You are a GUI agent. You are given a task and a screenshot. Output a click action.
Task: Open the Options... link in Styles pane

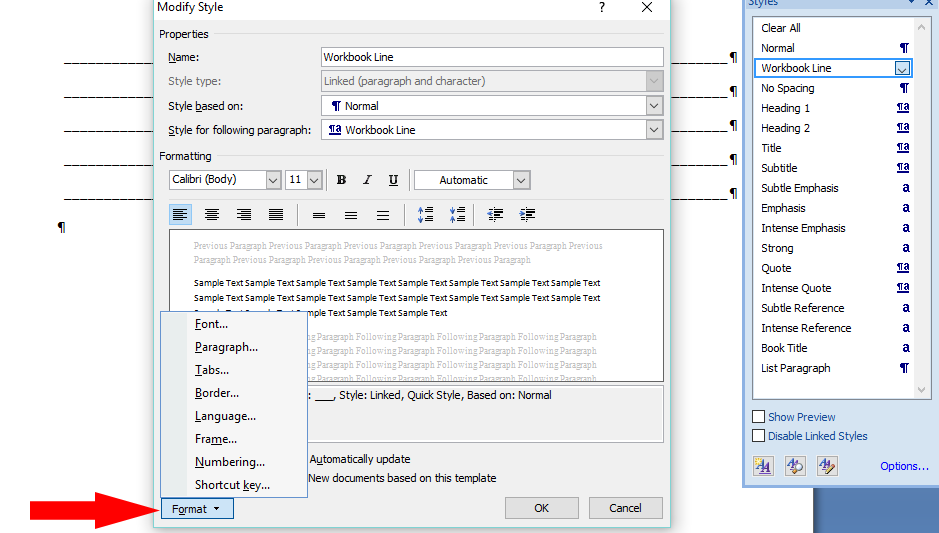(x=904, y=466)
